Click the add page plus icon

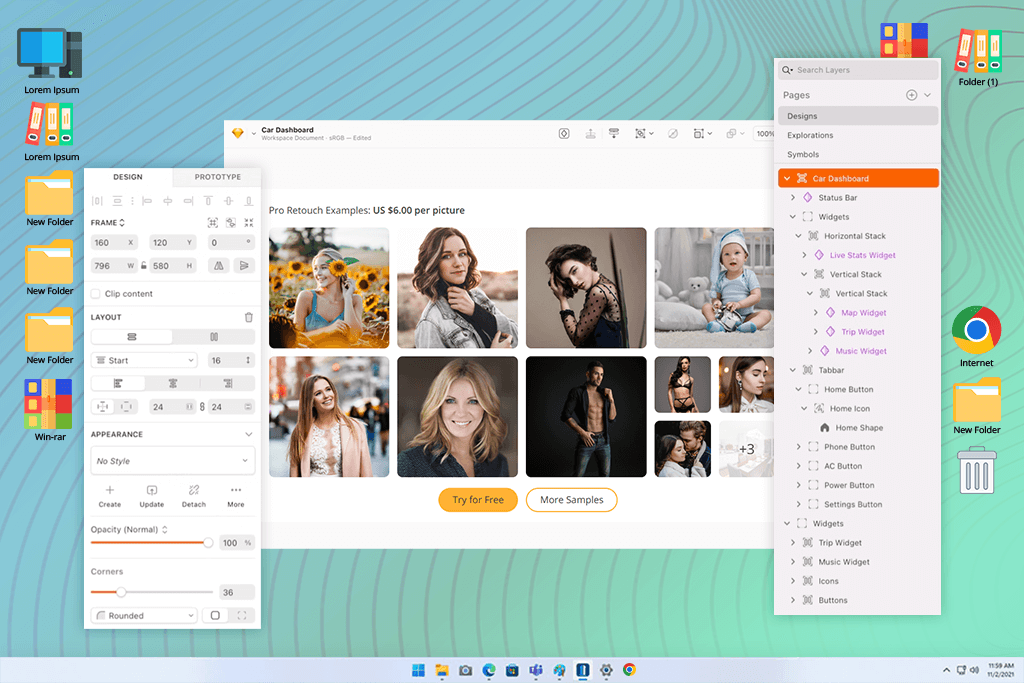(x=912, y=95)
